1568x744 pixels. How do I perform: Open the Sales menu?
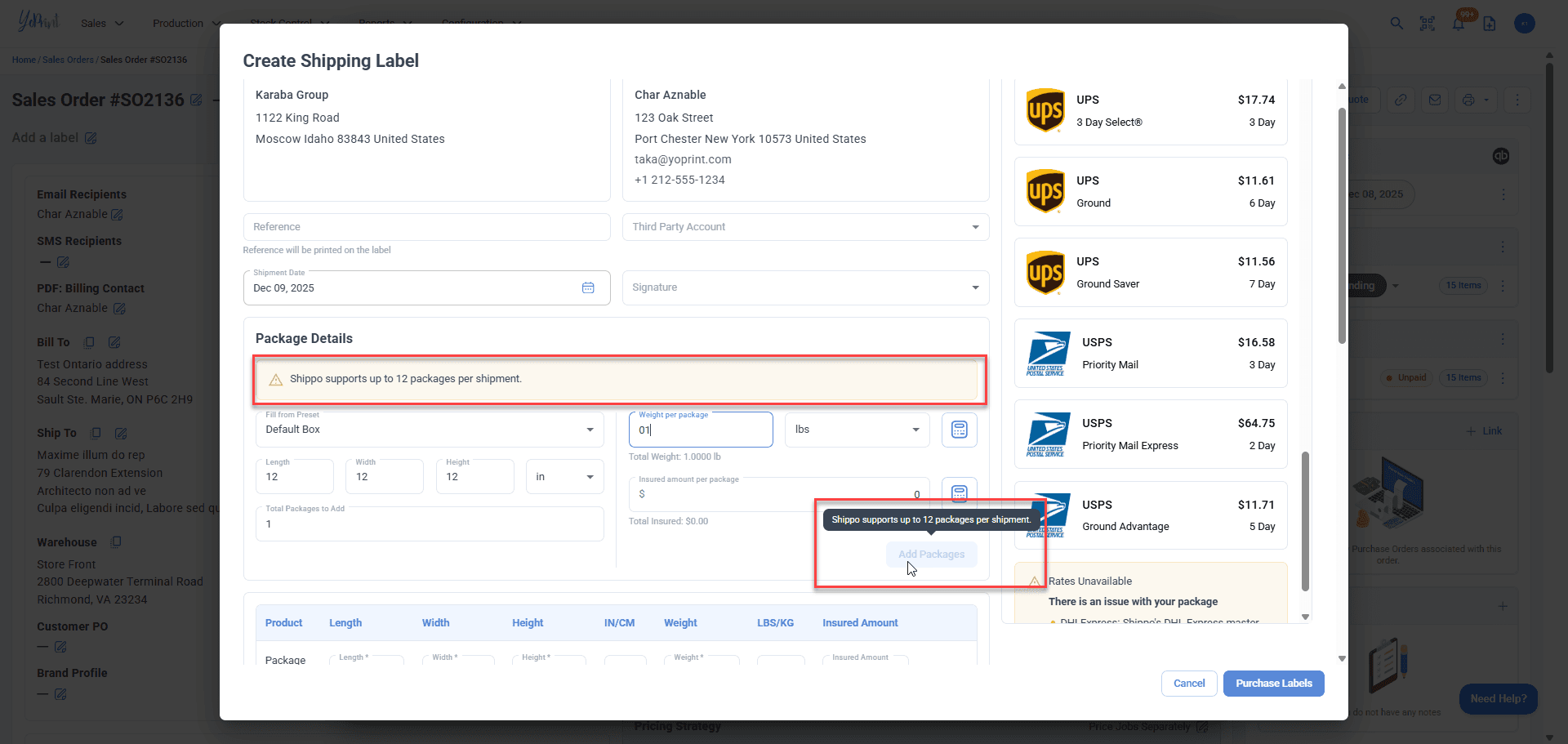[x=102, y=23]
